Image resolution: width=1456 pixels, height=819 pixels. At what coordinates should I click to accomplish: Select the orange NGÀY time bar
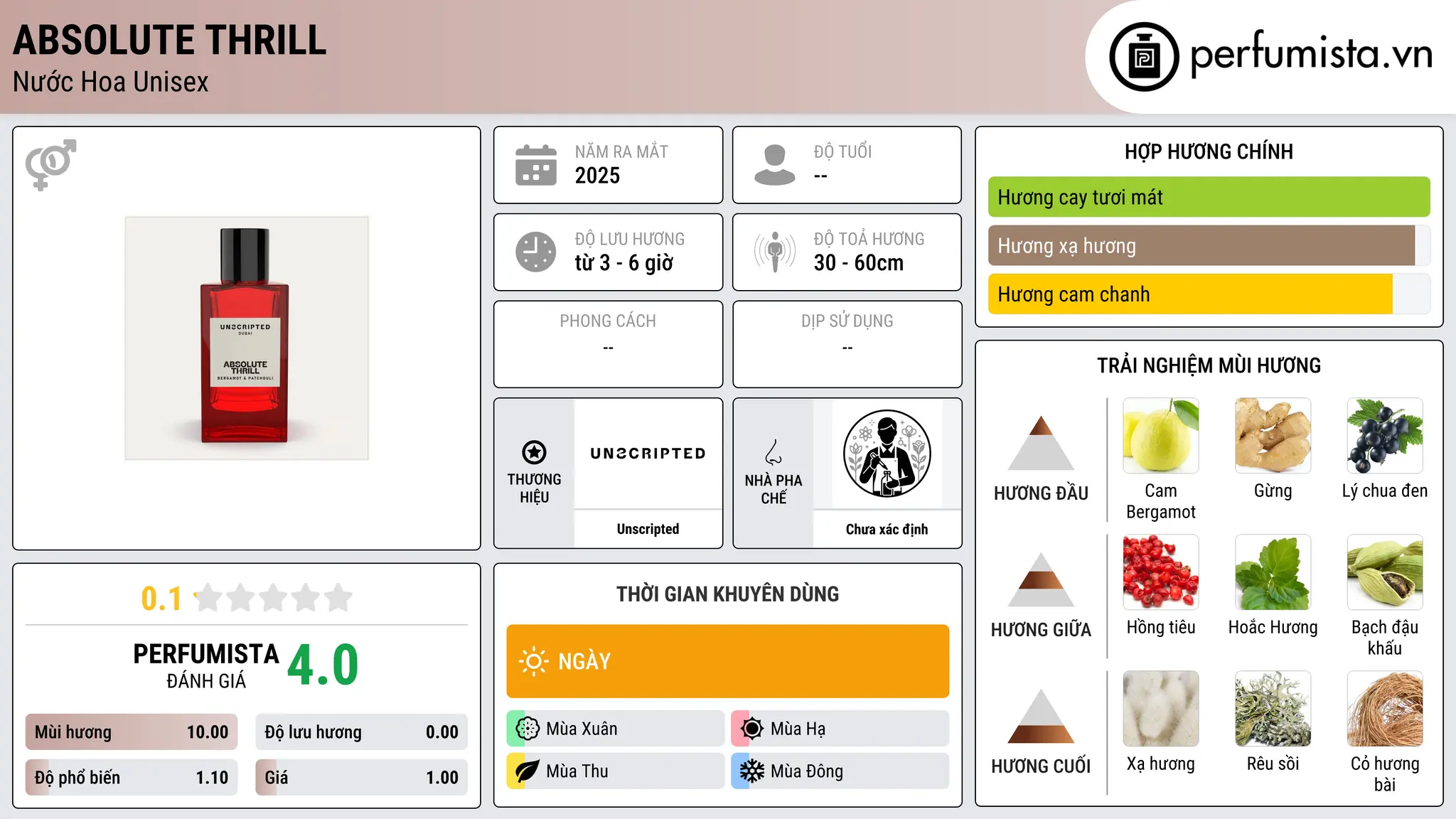pos(728,661)
